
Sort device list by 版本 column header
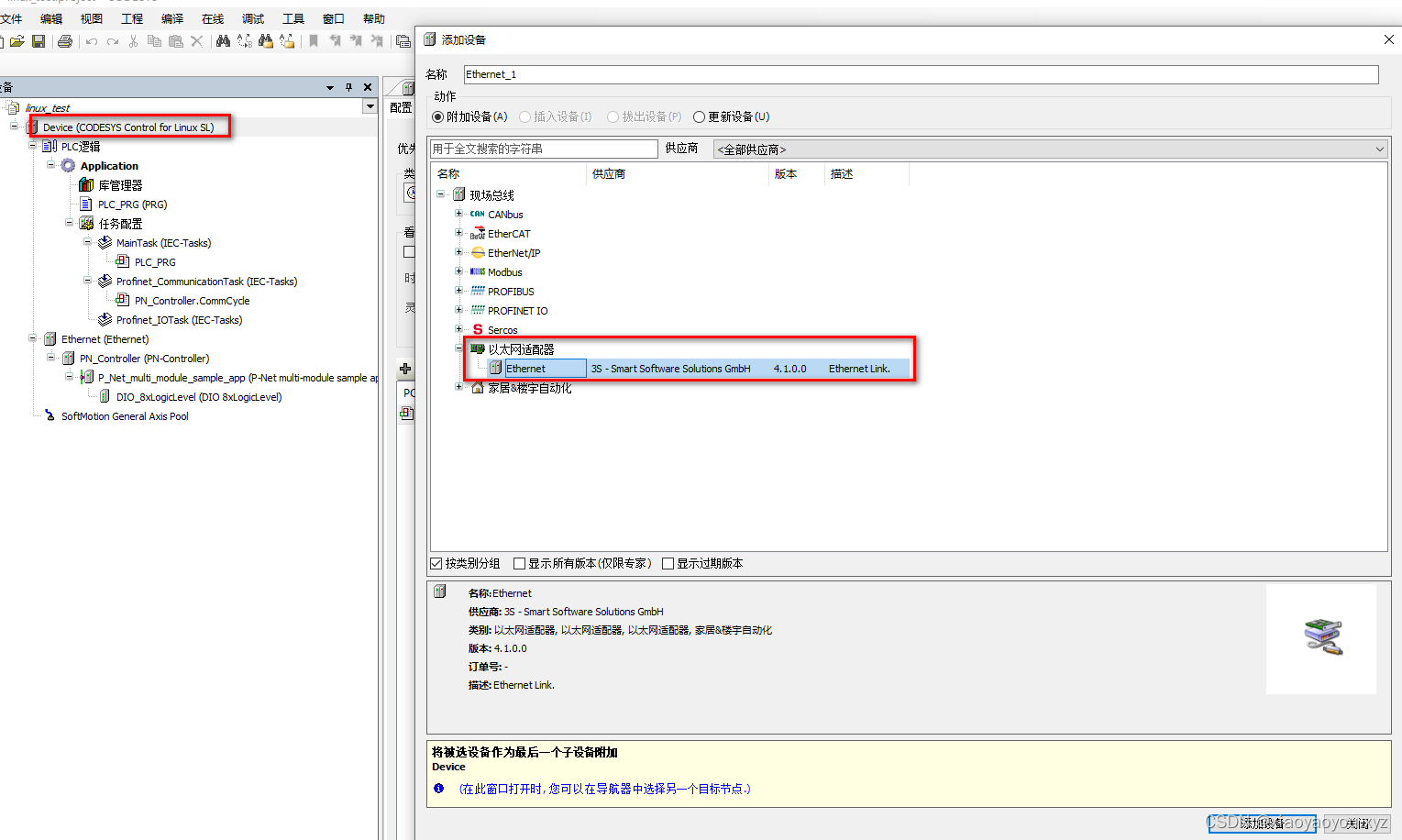tap(797, 174)
